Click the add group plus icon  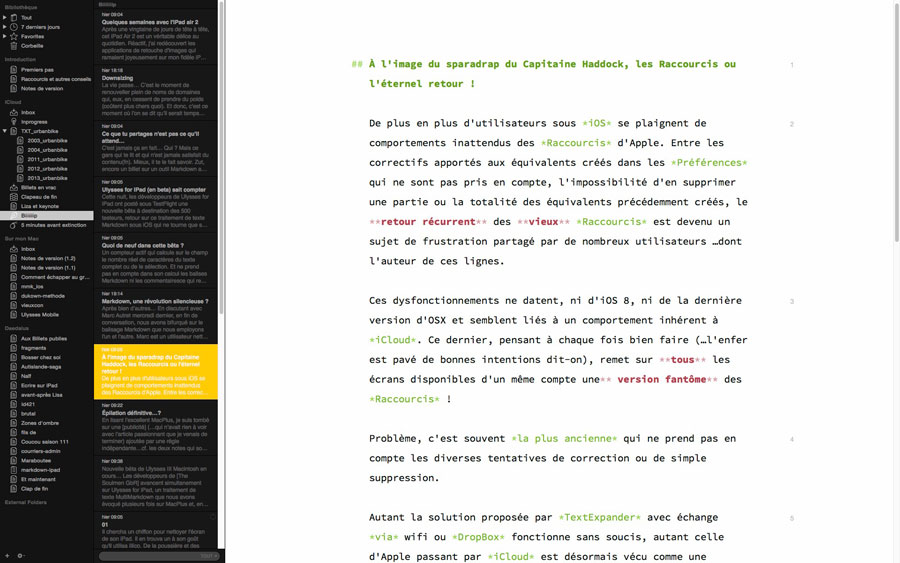coord(7,556)
